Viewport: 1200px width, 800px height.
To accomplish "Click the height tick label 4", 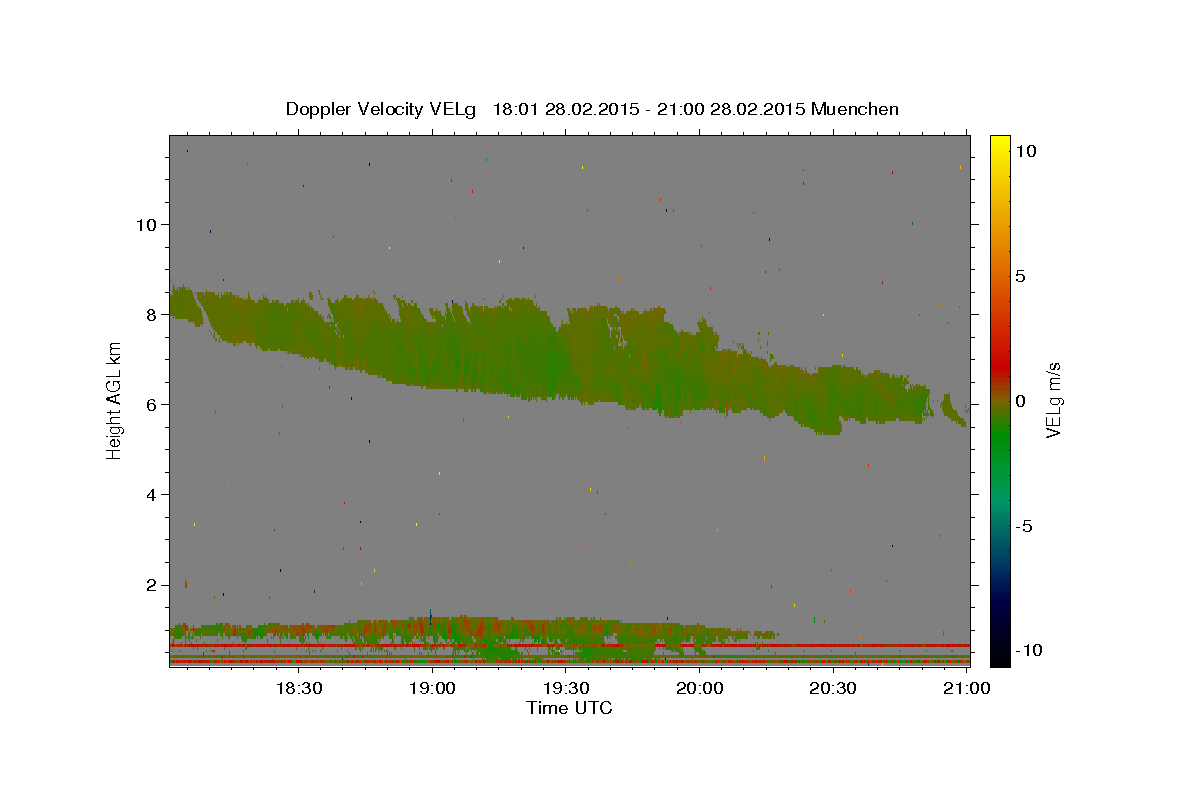I will (151, 494).
